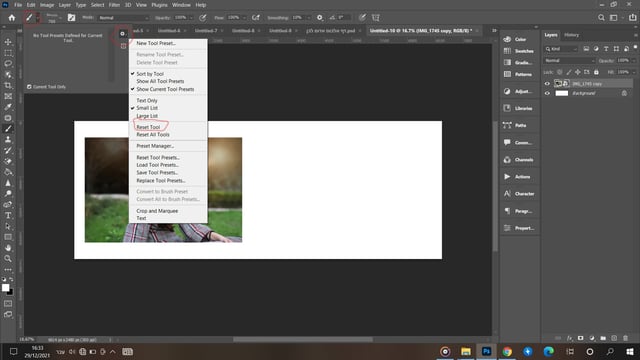640x360 pixels.
Task: Open the Paragraph panel
Action: pos(518,211)
